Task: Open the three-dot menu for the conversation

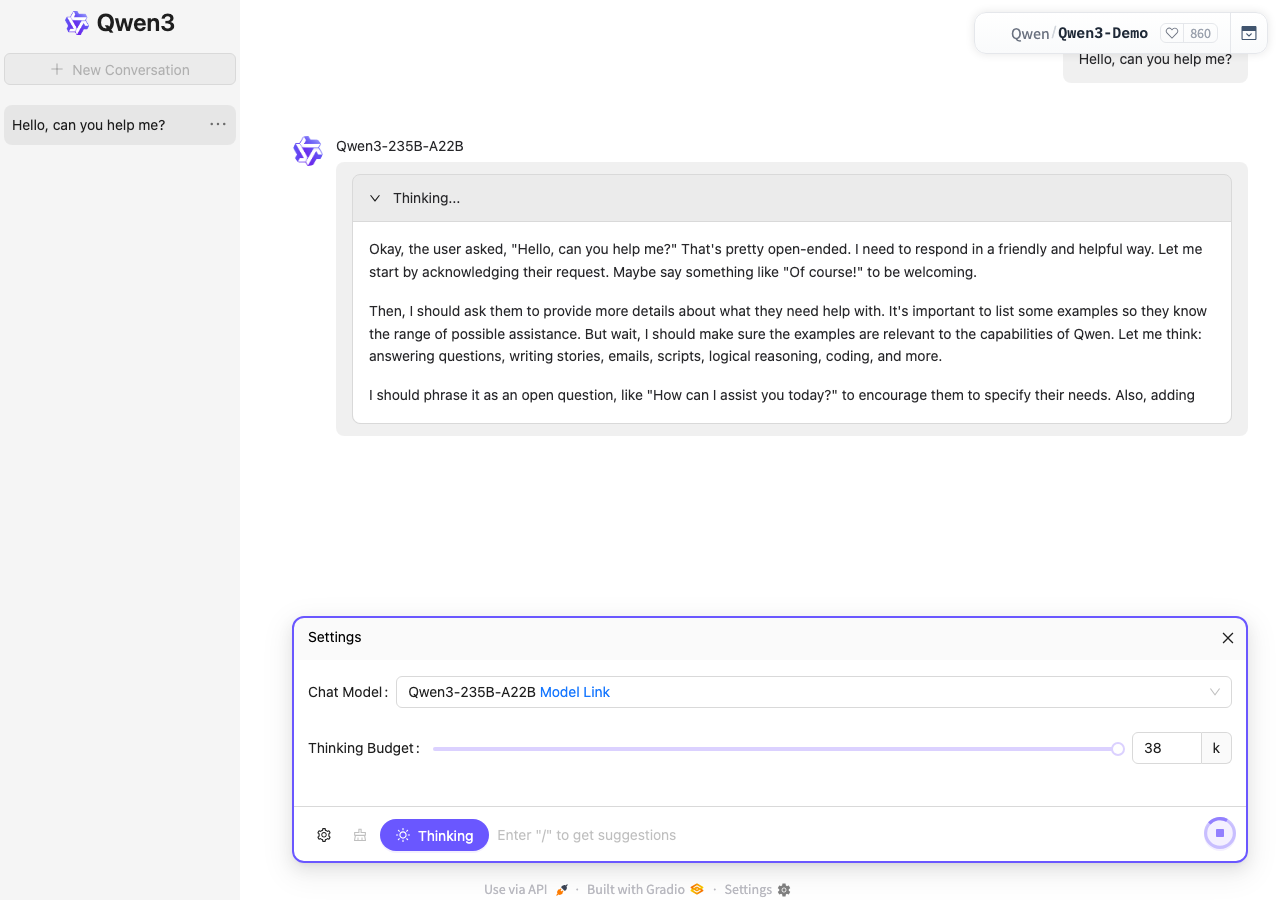Action: tap(218, 124)
